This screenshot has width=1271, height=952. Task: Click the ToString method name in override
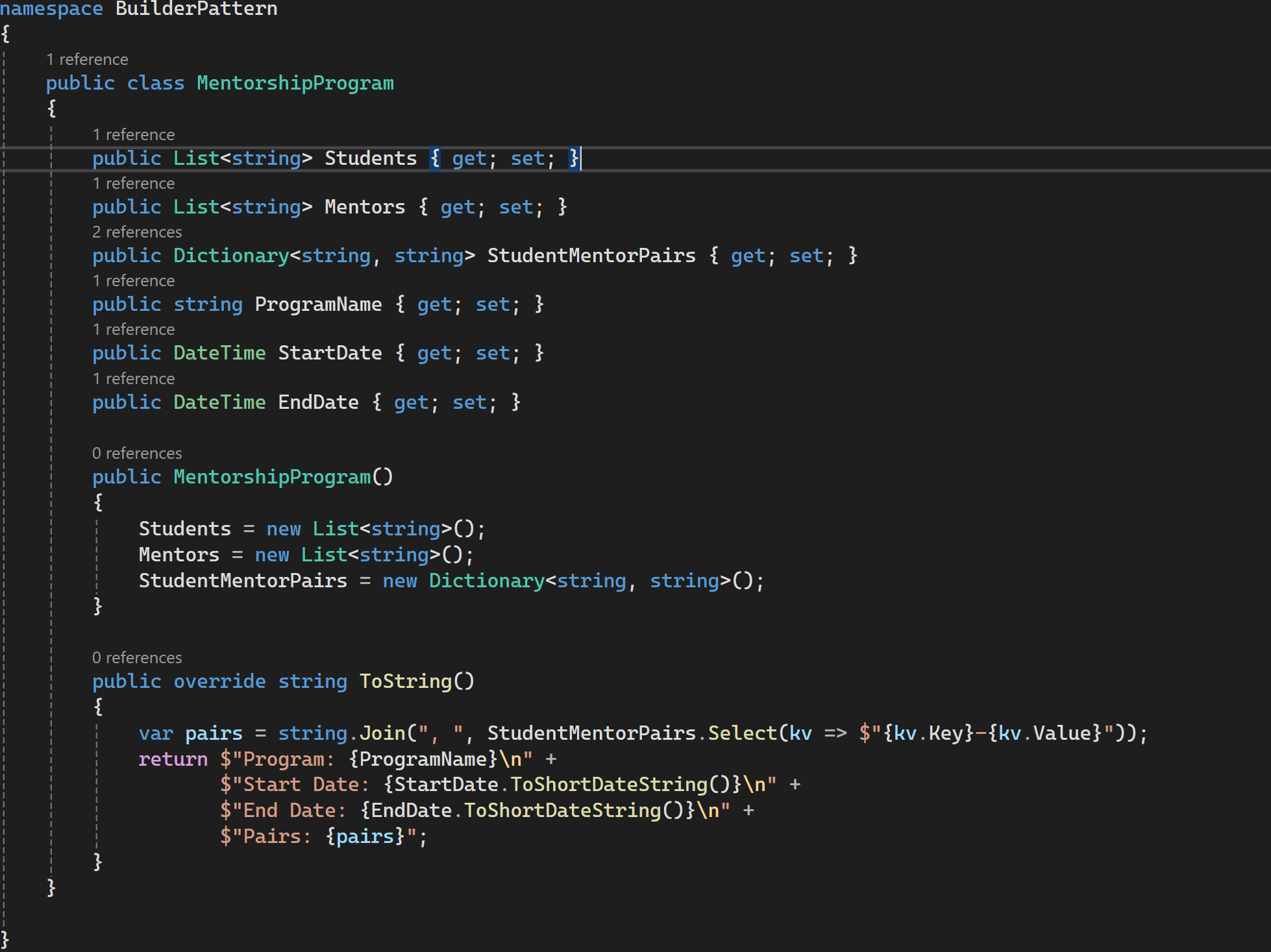(405, 681)
